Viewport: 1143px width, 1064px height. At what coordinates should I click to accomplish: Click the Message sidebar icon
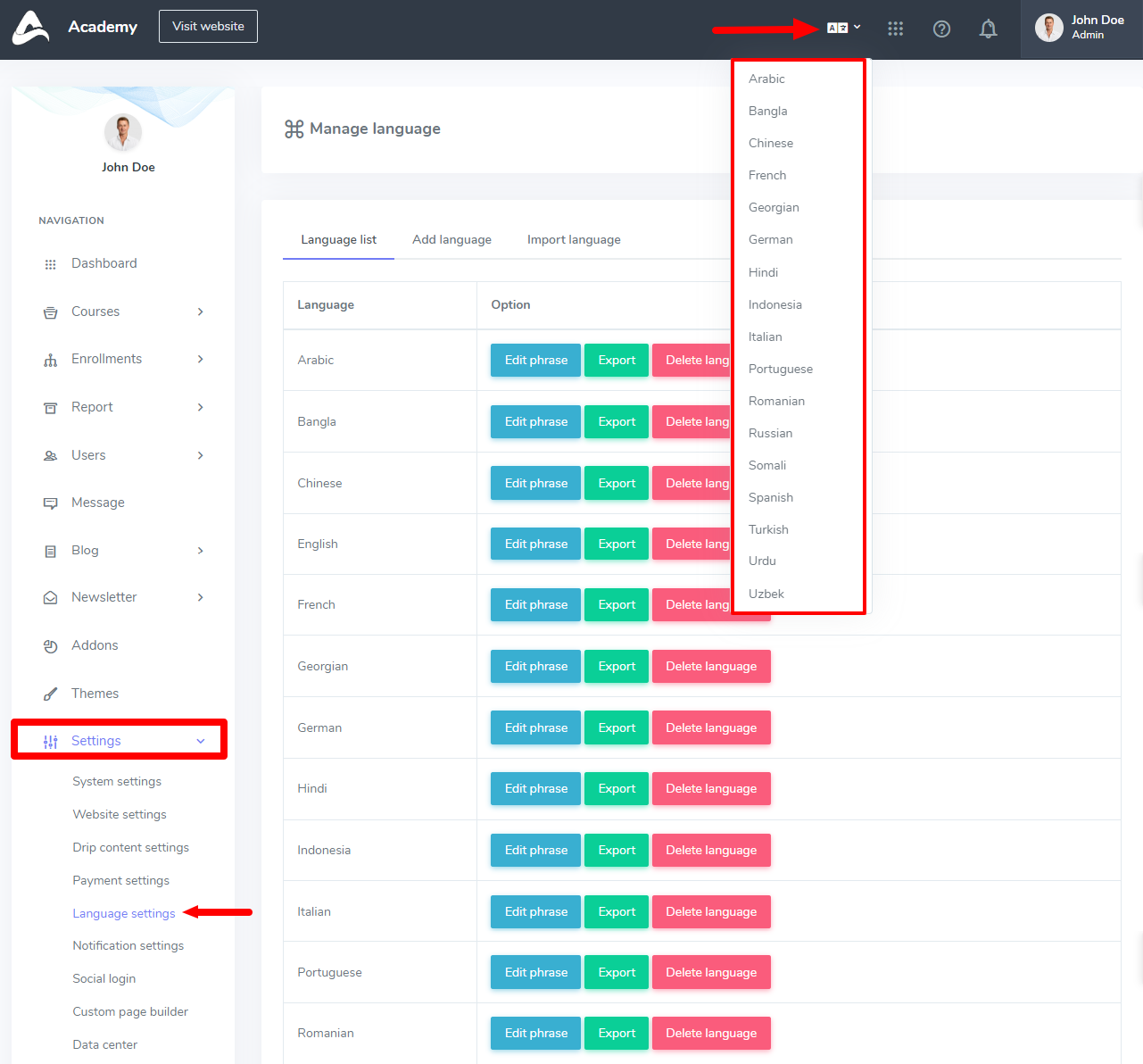coord(51,503)
